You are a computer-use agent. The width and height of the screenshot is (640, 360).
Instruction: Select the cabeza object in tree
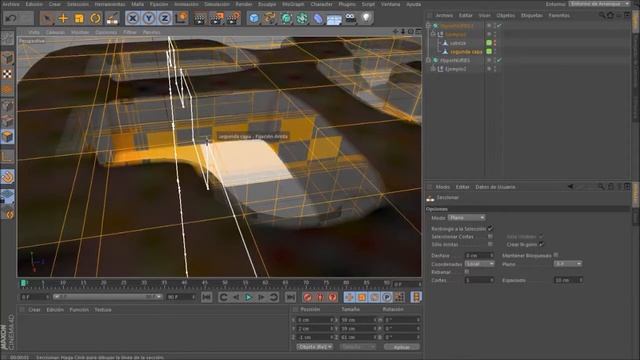[x=458, y=43]
